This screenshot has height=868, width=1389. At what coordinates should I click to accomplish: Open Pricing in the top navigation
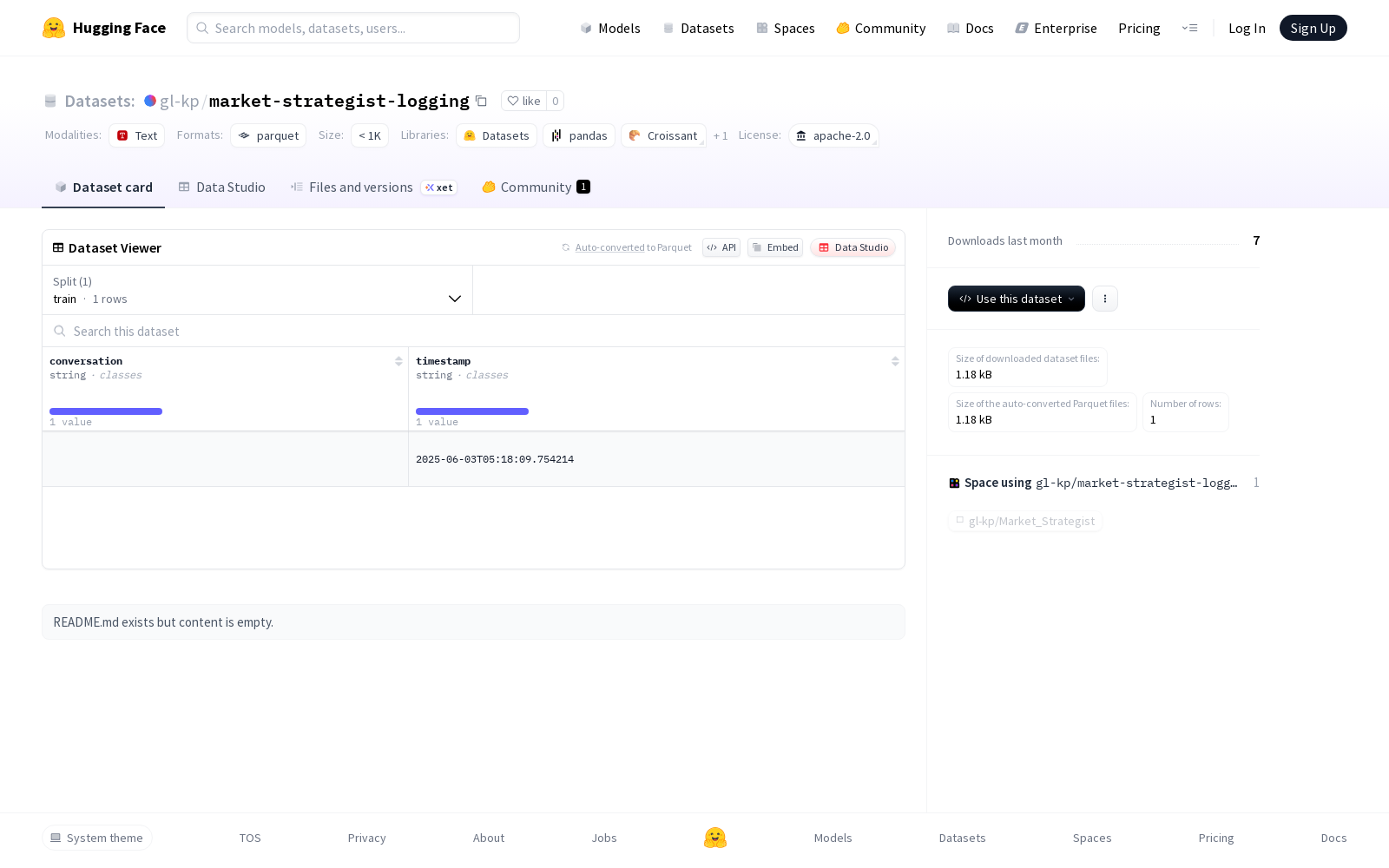point(1139,28)
